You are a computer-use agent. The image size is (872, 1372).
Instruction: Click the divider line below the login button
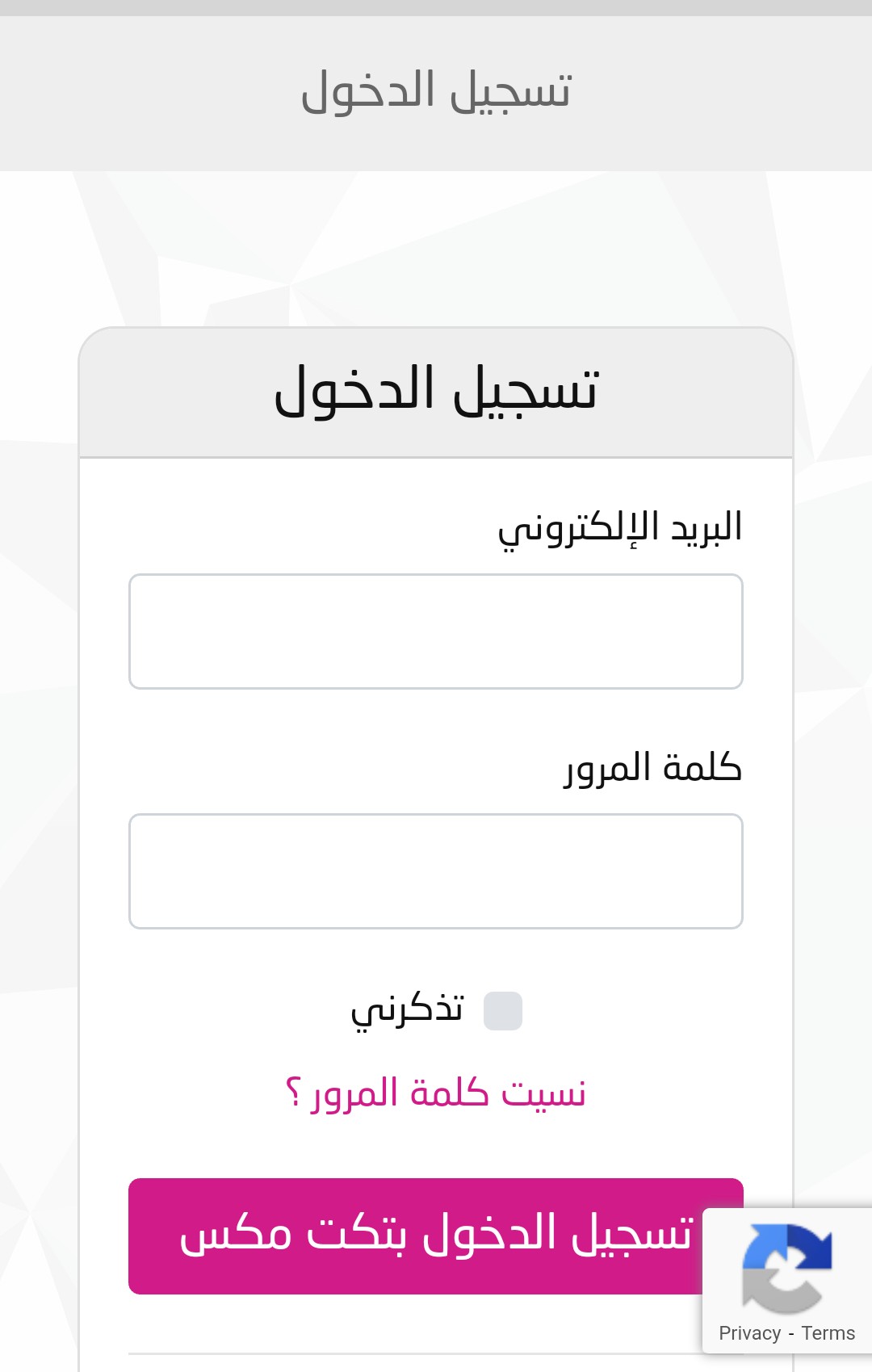point(415,1353)
